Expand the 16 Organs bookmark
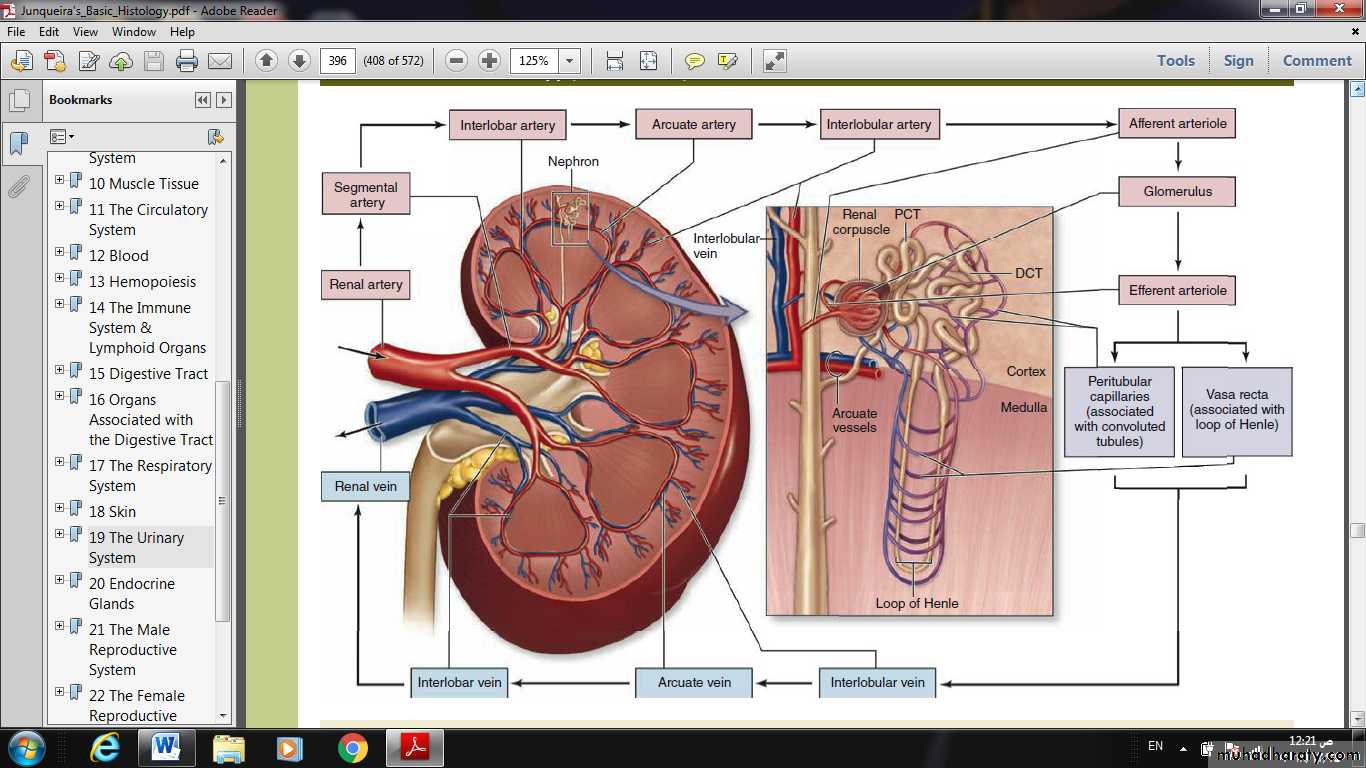The image size is (1366, 768). pos(60,396)
